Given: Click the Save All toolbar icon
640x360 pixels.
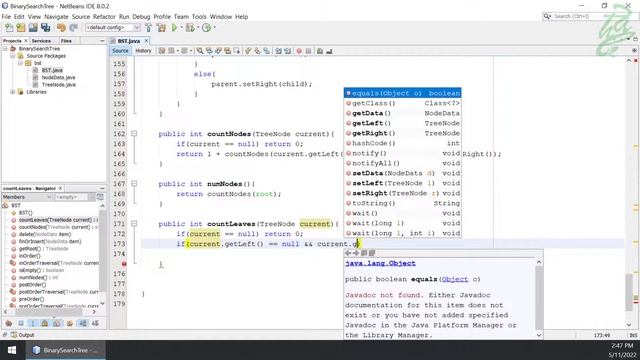Looking at the screenshot, I should coord(45,28).
